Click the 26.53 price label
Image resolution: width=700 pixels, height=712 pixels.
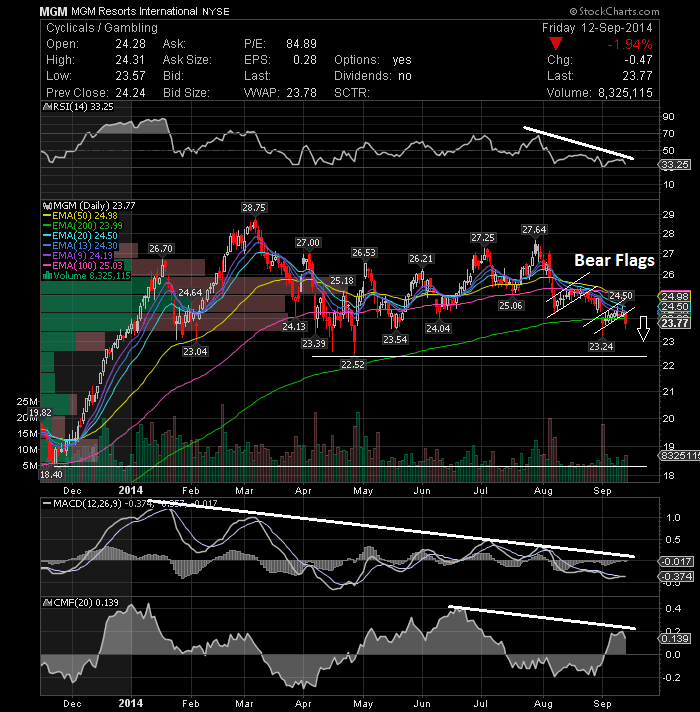pos(364,252)
